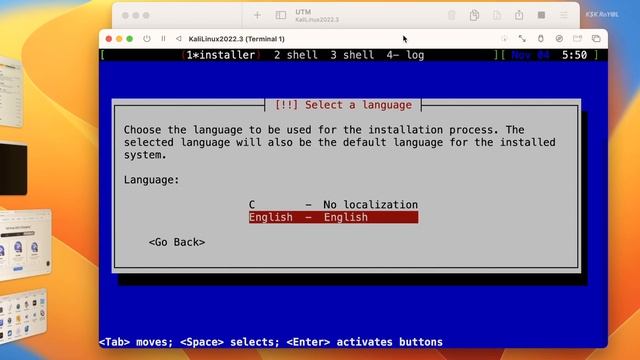Toggle the sidebar in UTM window
Image resolution: width=640 pixels, height=360 pixels.
click(281, 16)
